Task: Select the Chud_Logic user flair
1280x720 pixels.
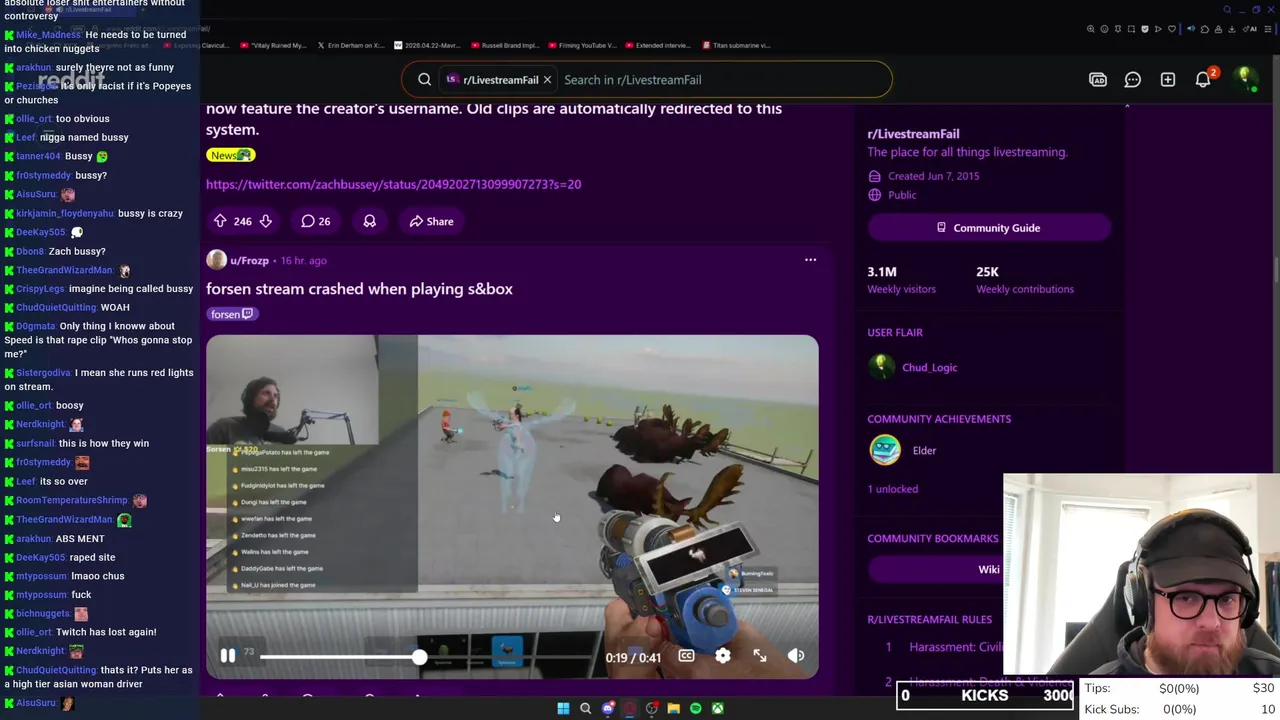Action: pyautogui.click(x=929, y=367)
